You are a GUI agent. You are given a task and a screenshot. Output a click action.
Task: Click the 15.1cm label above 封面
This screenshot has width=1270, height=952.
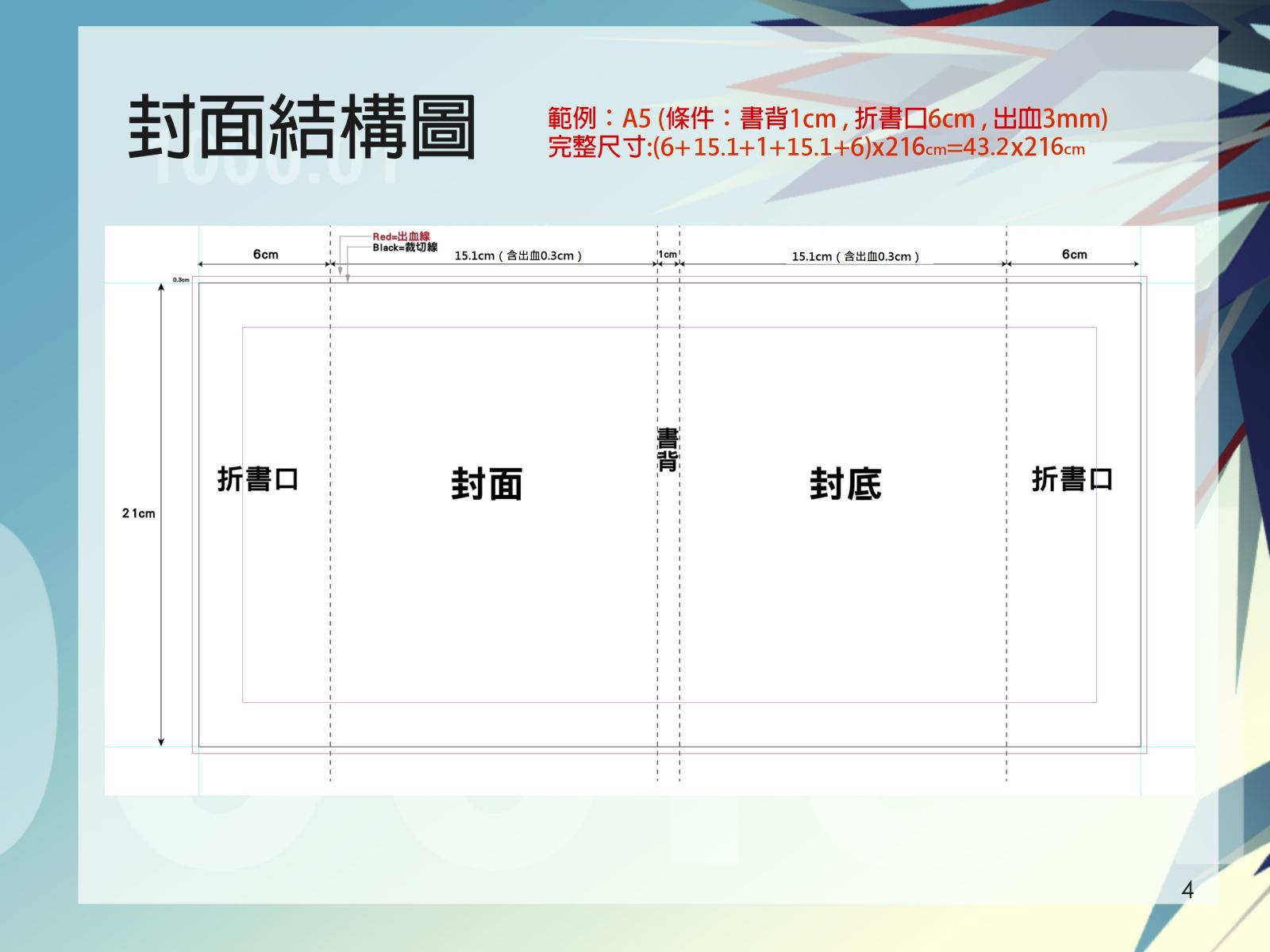518,255
